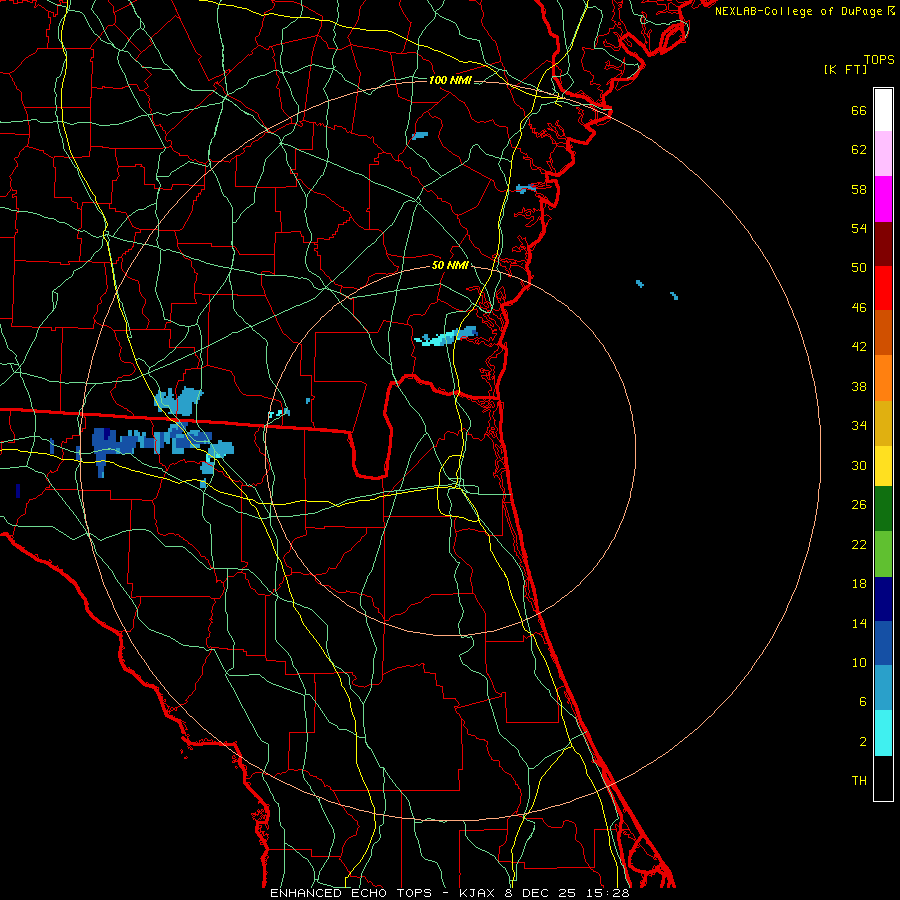Click the 50 NMI range ring label
The width and height of the screenshot is (900, 900).
point(450,265)
